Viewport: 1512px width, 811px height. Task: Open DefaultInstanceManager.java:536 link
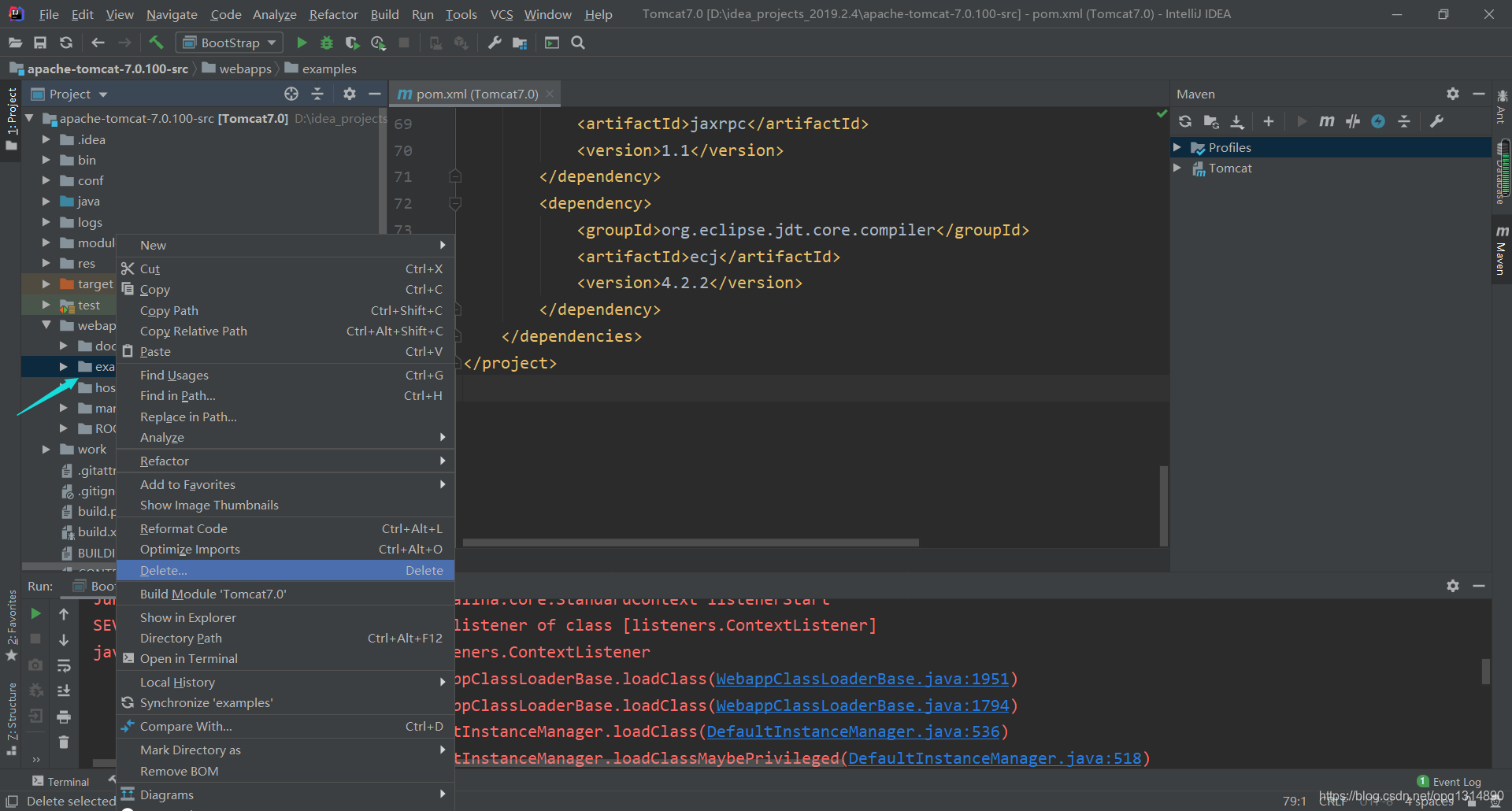pos(853,731)
